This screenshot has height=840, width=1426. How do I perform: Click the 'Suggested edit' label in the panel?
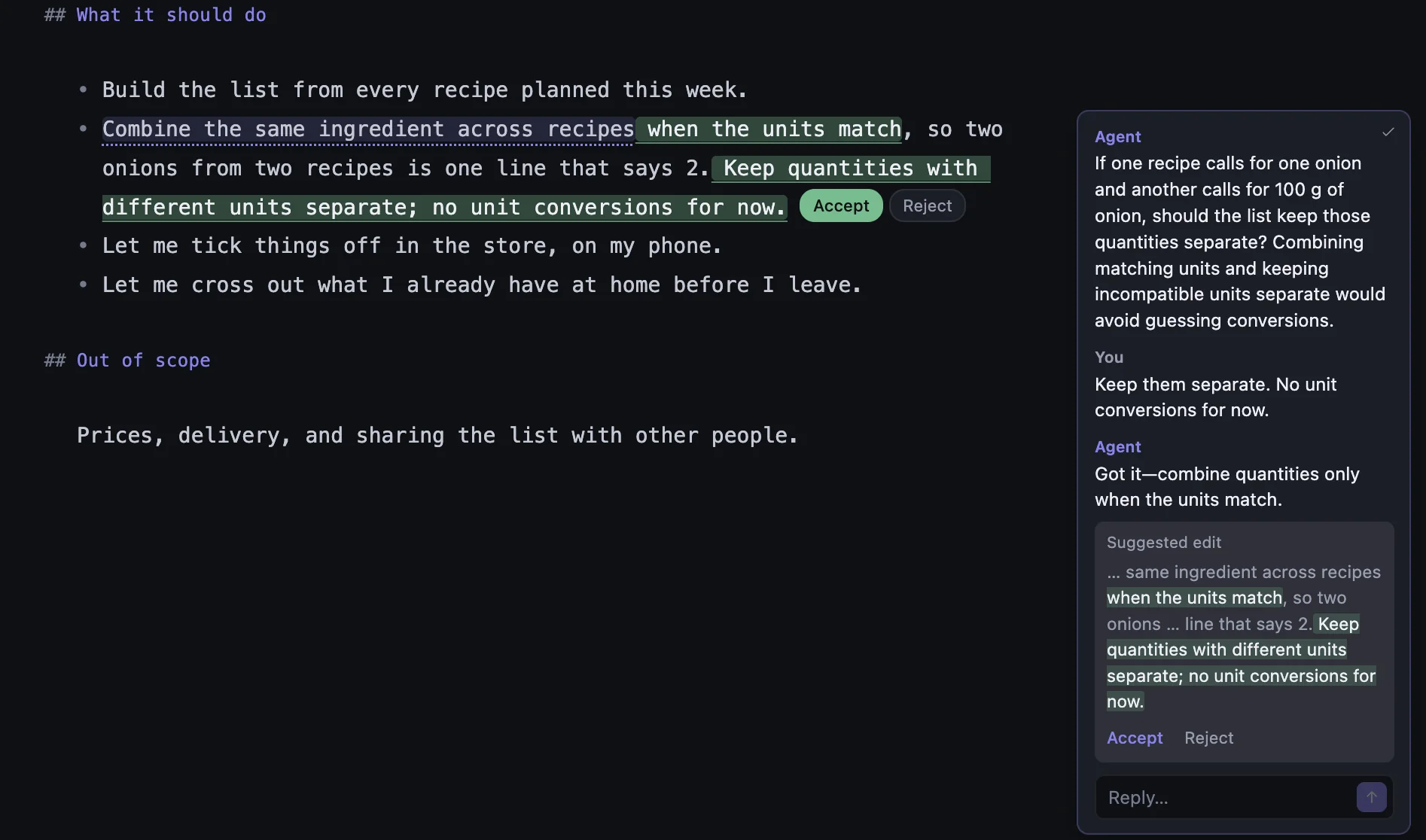click(x=1163, y=543)
